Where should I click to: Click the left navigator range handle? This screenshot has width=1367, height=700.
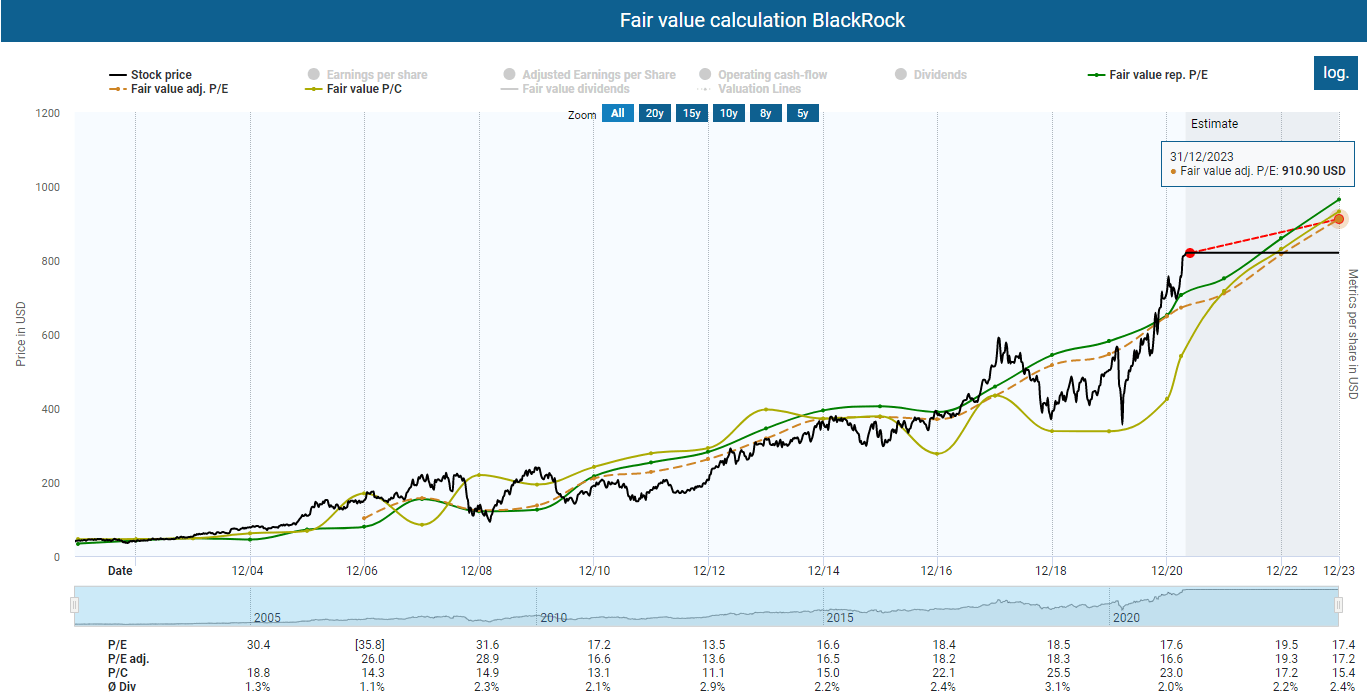click(74, 606)
